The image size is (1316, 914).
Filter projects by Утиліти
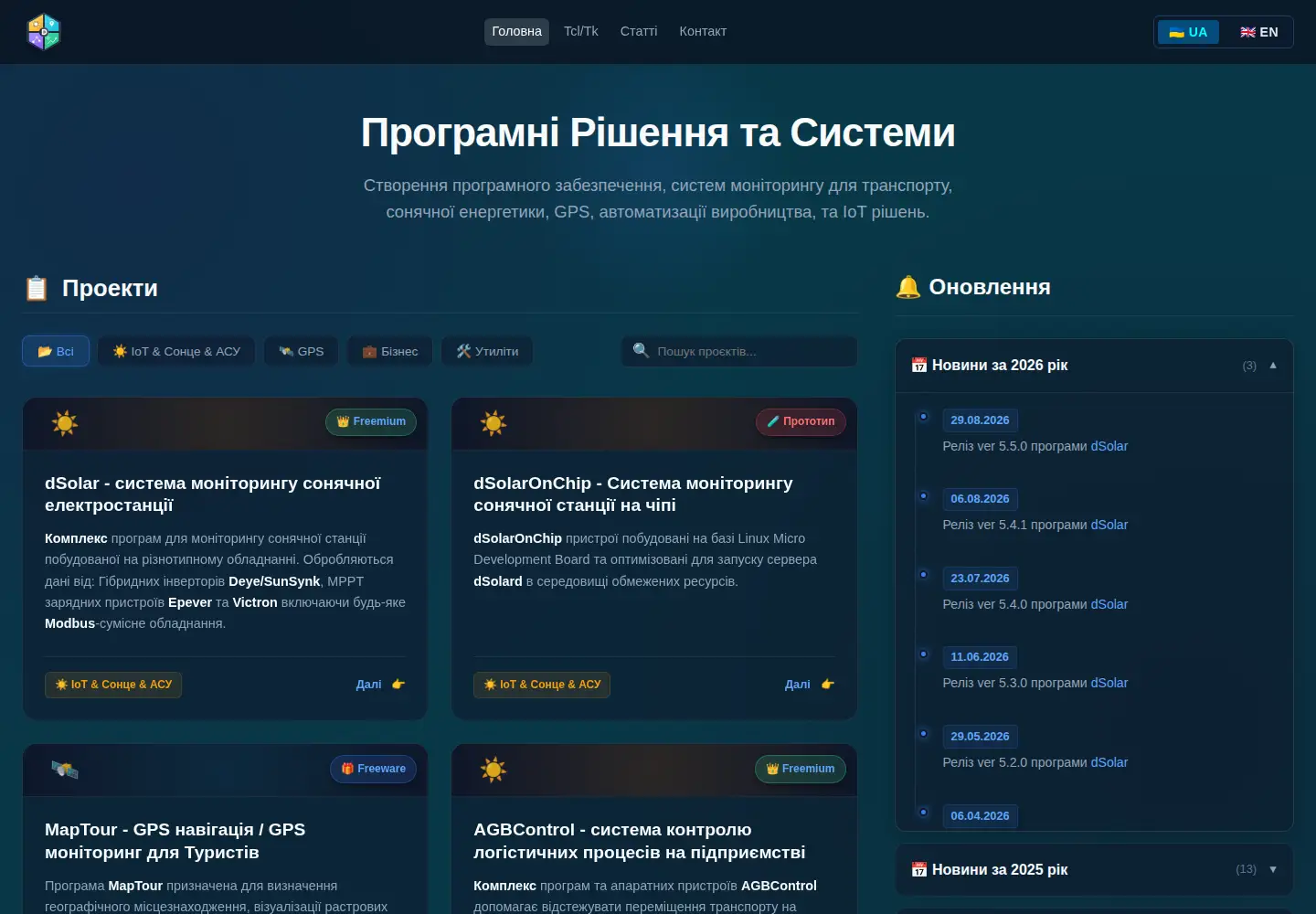coord(487,351)
